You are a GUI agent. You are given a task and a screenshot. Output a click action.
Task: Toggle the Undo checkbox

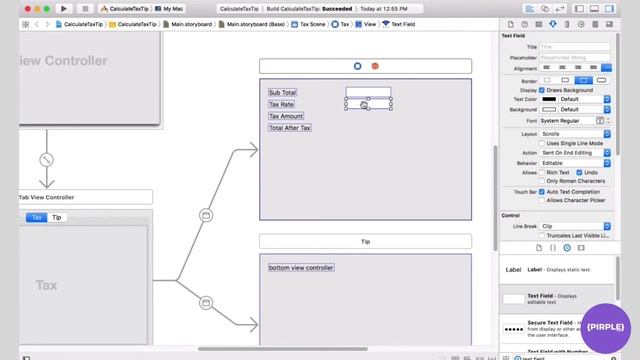pos(579,173)
